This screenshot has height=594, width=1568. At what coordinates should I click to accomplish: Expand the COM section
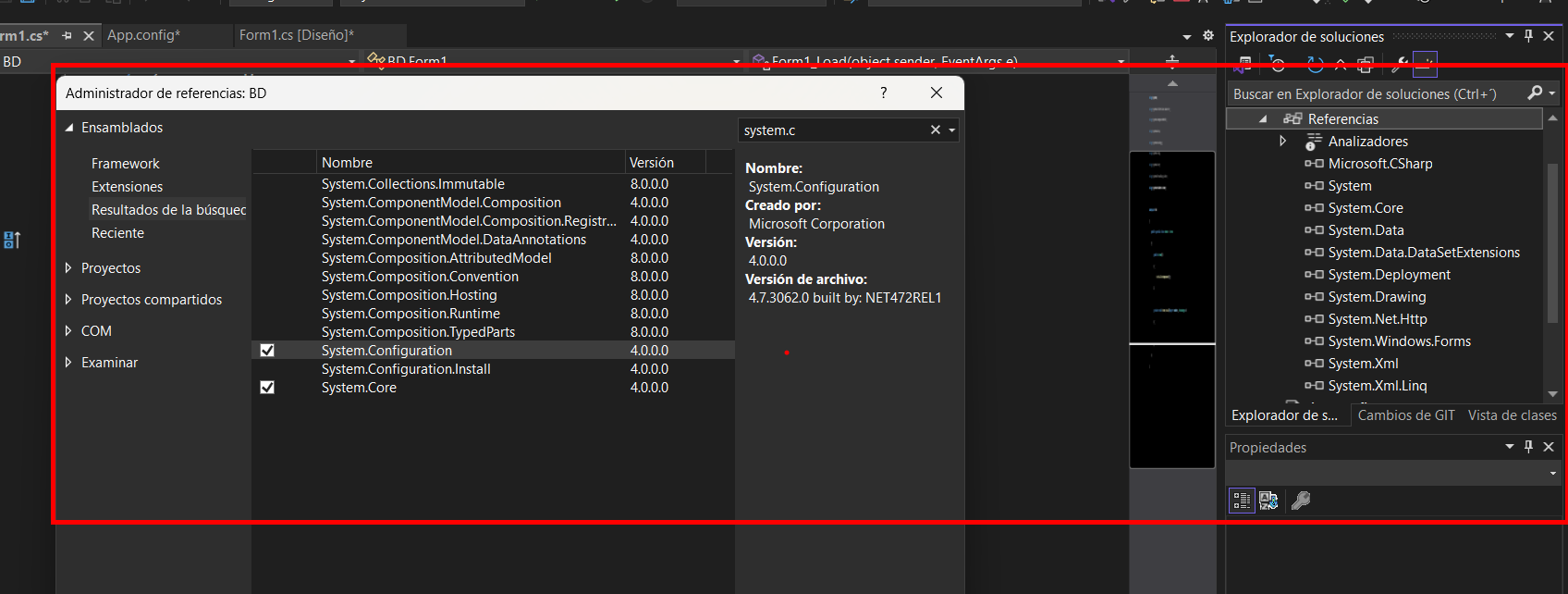click(68, 331)
